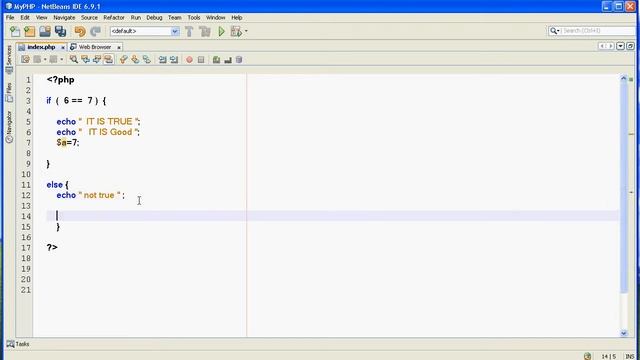Screen dimensions: 640x360
Task: Click Next Bookmark icon
Action: 135,60
